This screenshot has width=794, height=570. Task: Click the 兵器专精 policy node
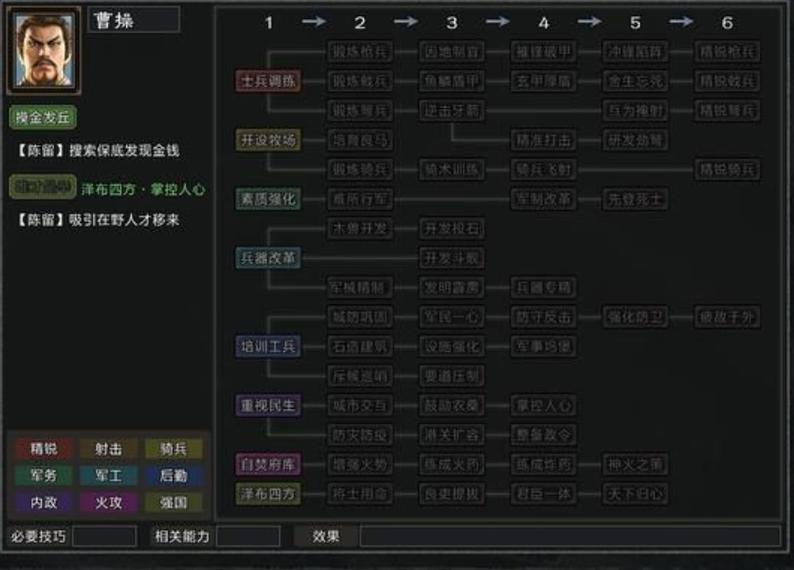click(x=543, y=288)
